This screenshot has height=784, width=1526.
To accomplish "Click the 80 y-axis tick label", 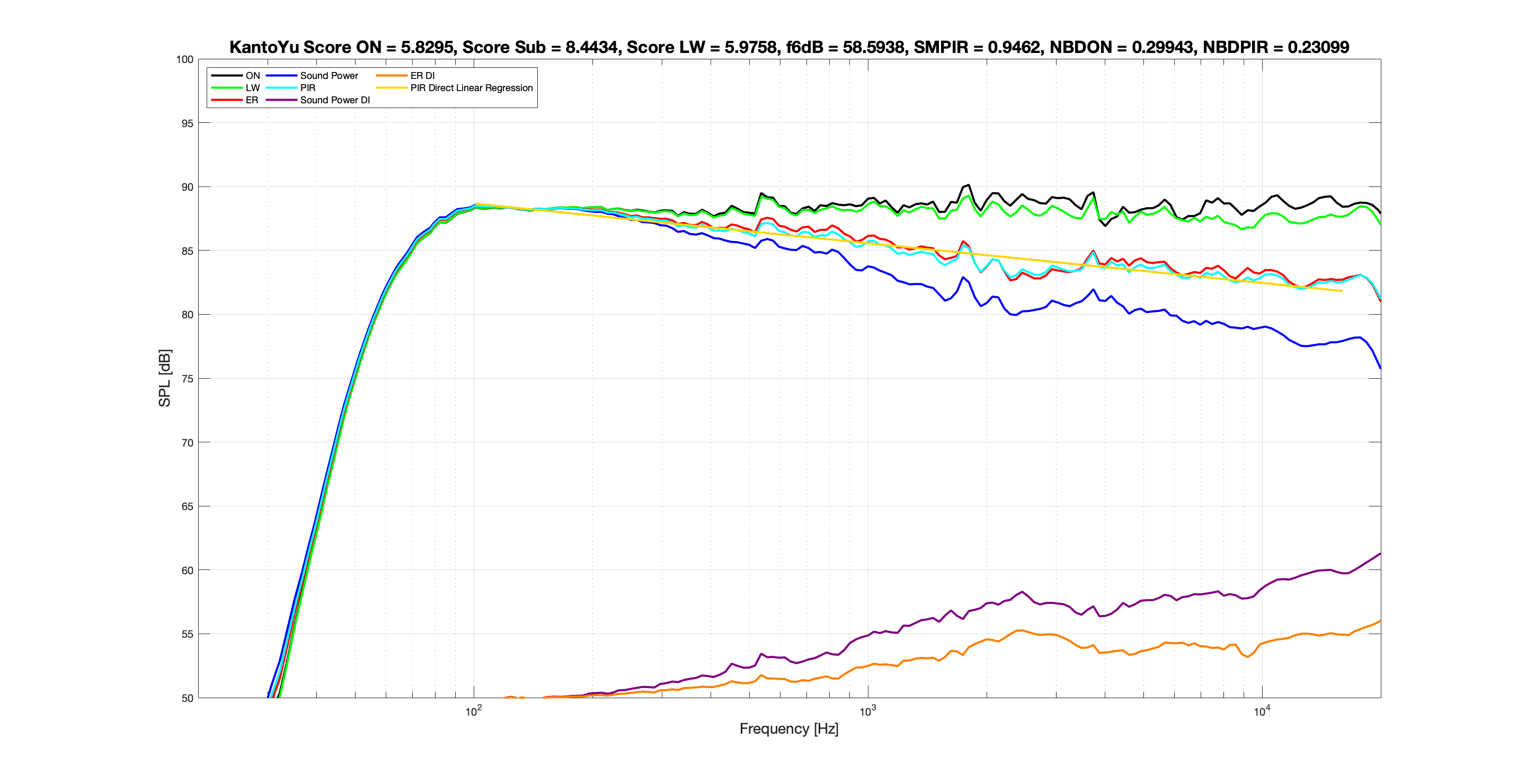I will (187, 315).
